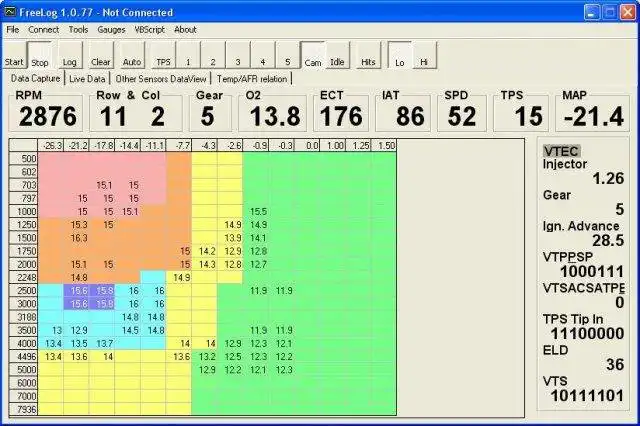Click the FreeLog title bar icon
The image size is (640, 426).
10,12
